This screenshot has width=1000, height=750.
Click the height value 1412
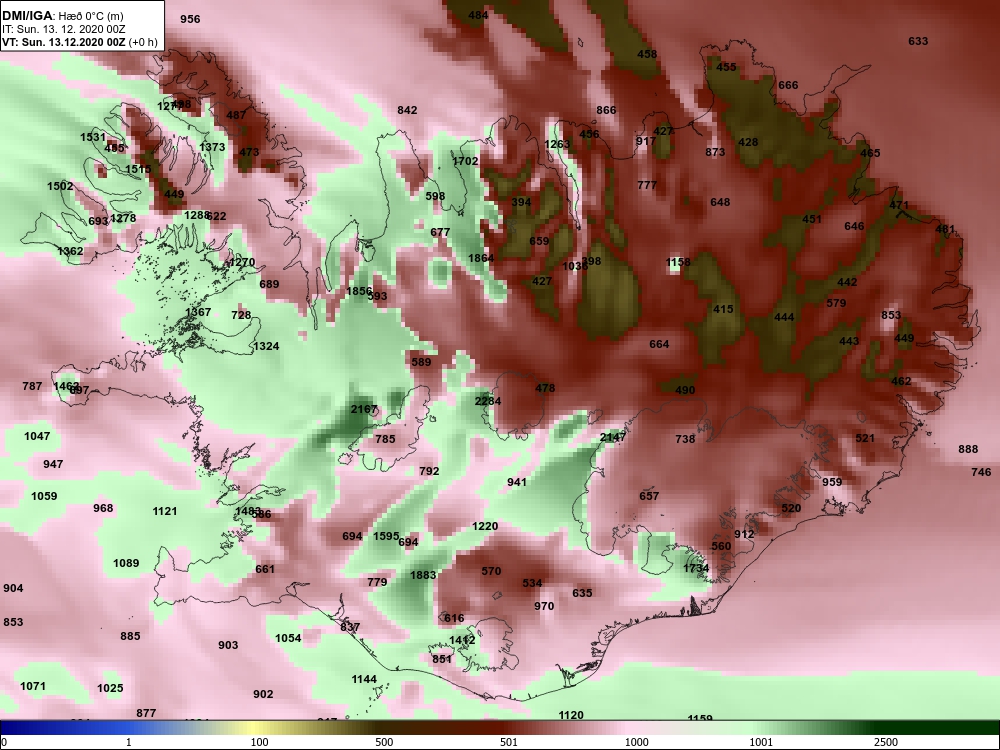coord(462,640)
